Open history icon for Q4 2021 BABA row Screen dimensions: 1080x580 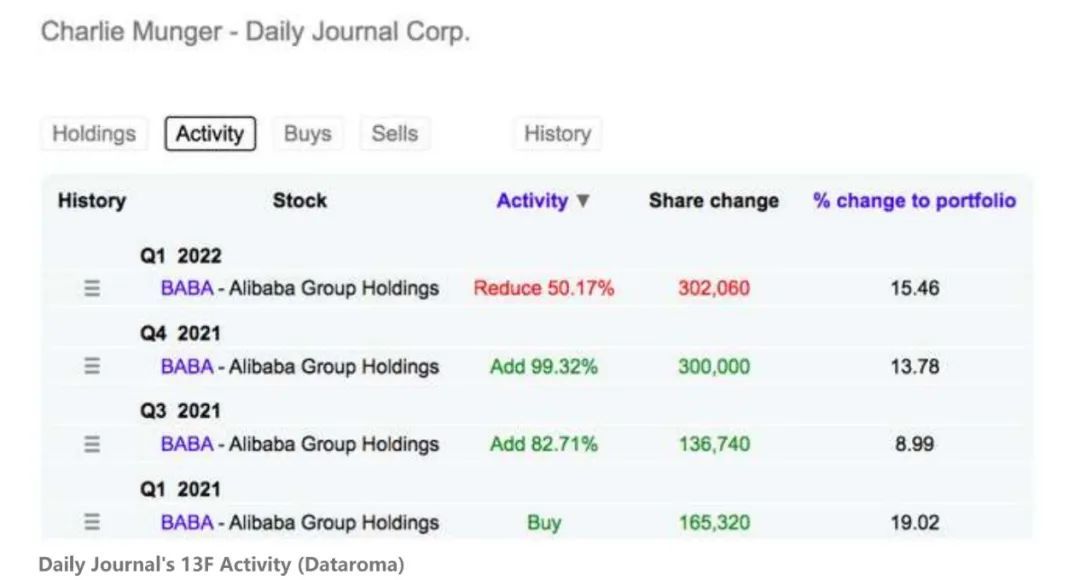click(x=92, y=367)
